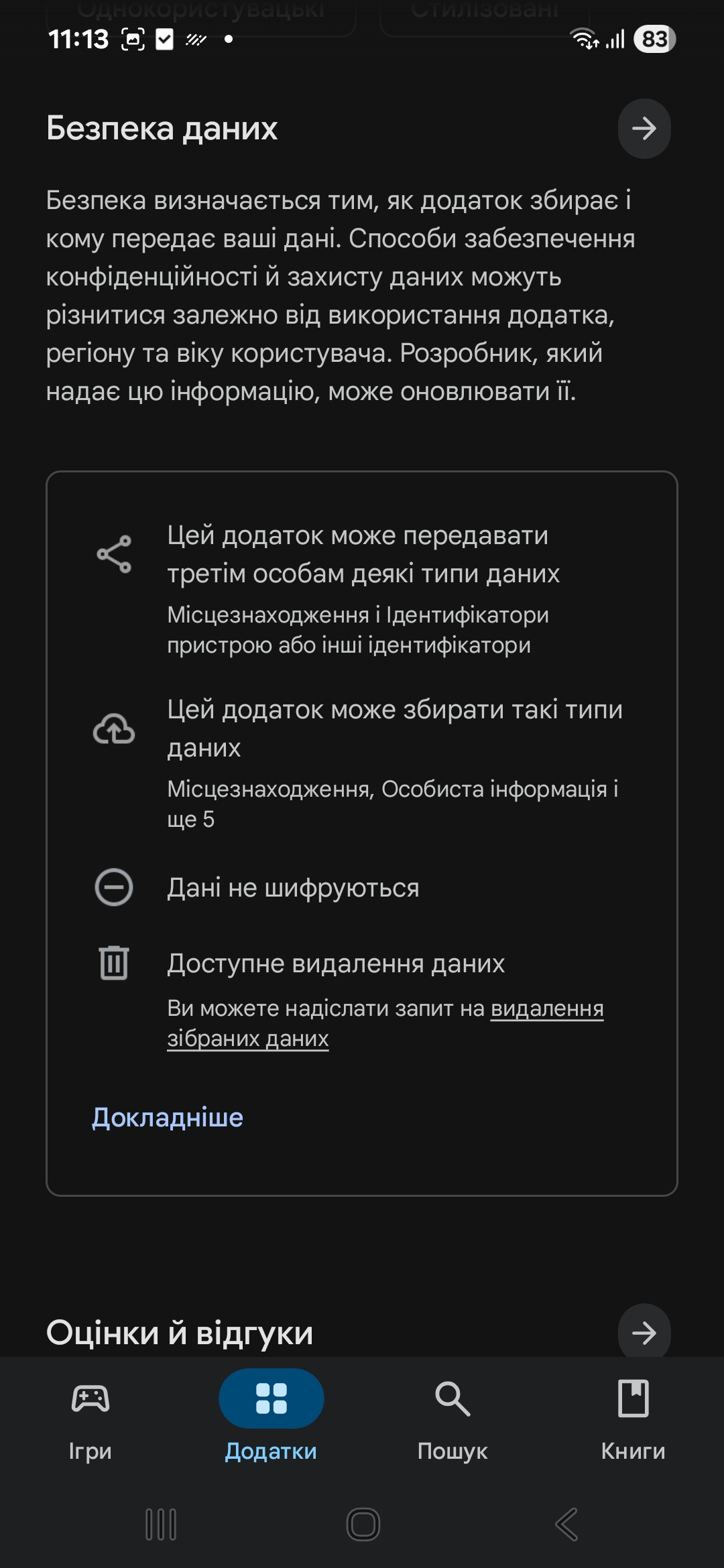This screenshot has height=1568, width=724.
Task: Tap the Оцінки й відгуки heading
Action: [x=180, y=1333]
